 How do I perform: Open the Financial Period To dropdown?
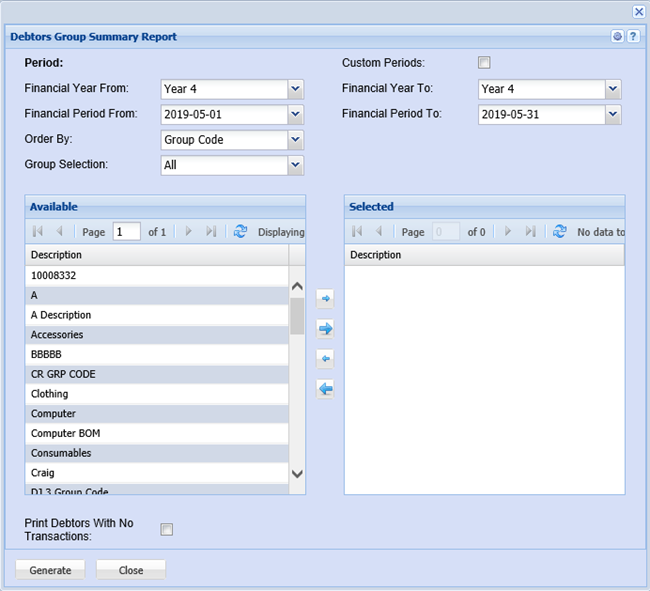(613, 114)
